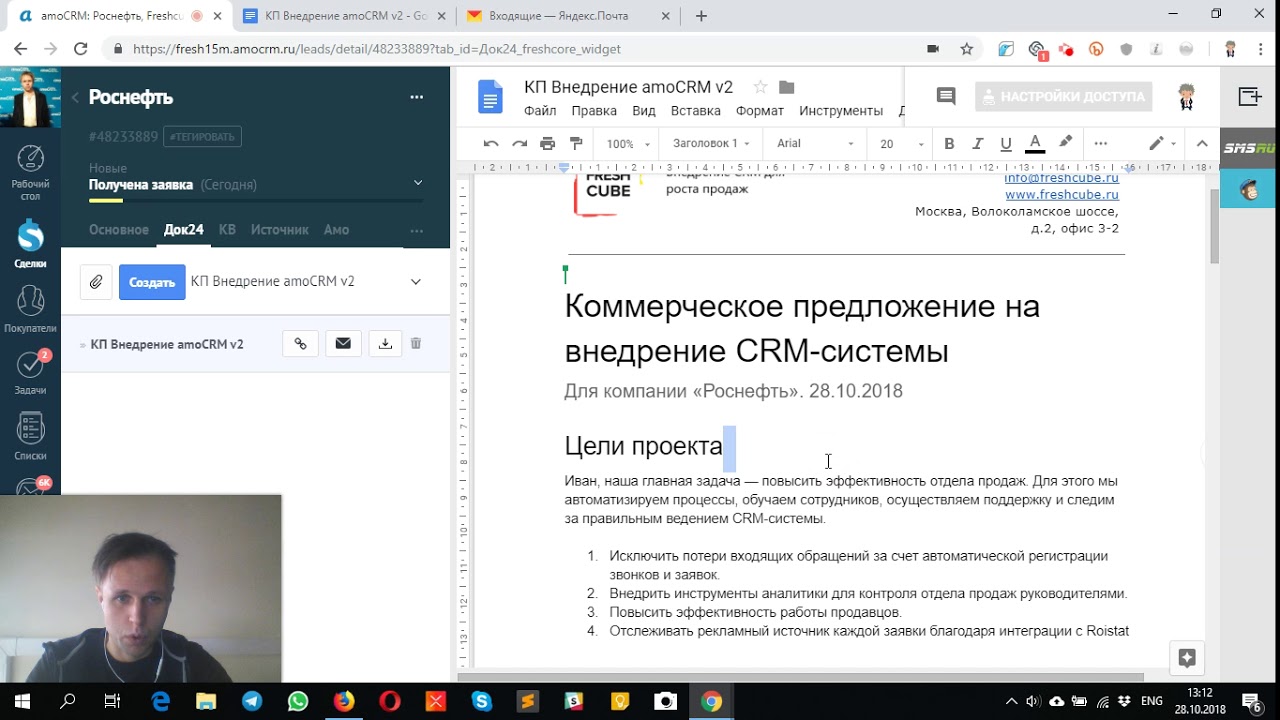
Task: Delete the КП Внедрение document with trash icon
Action: [416, 343]
